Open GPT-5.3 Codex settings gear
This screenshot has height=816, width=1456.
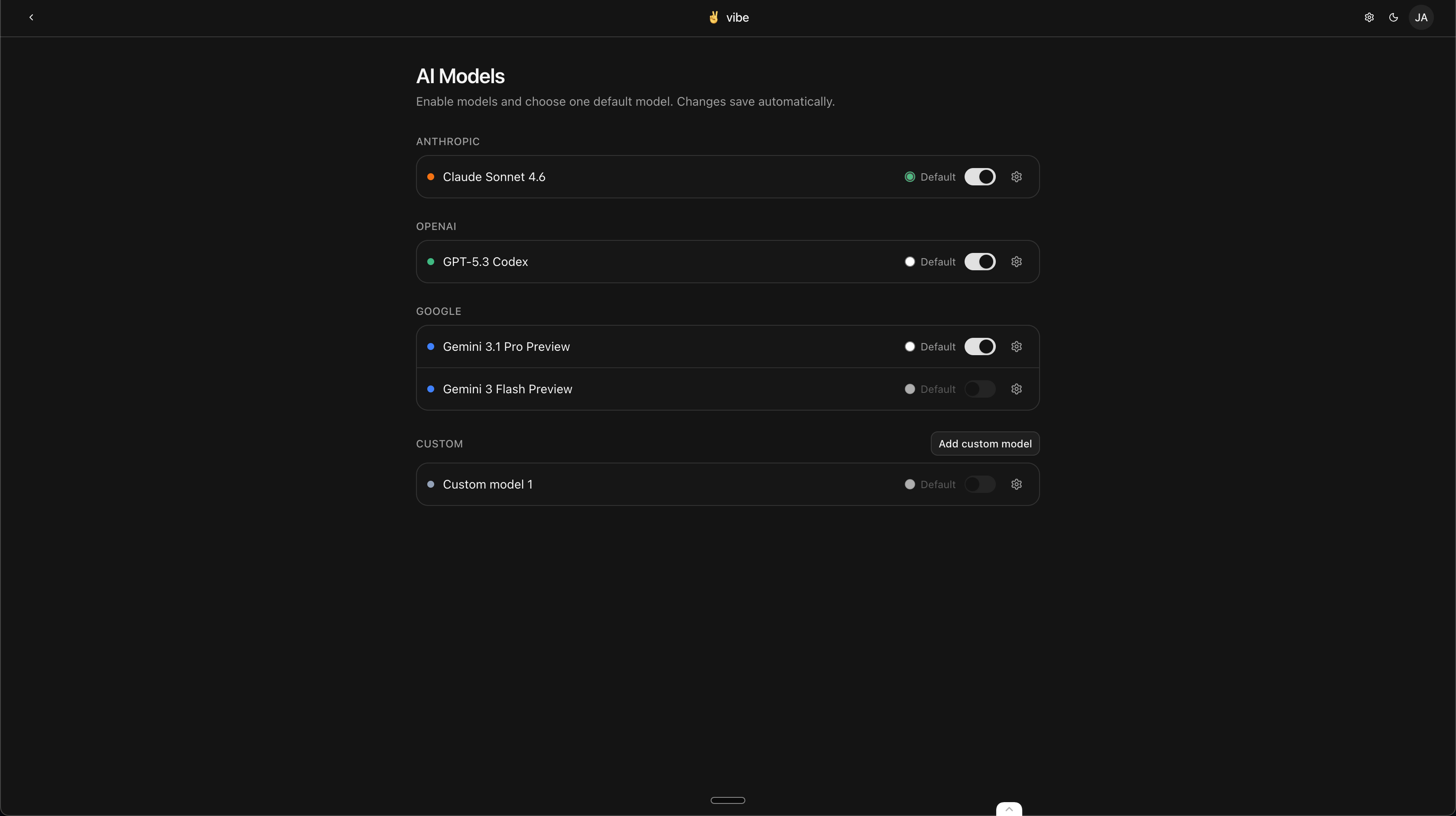[x=1016, y=262]
